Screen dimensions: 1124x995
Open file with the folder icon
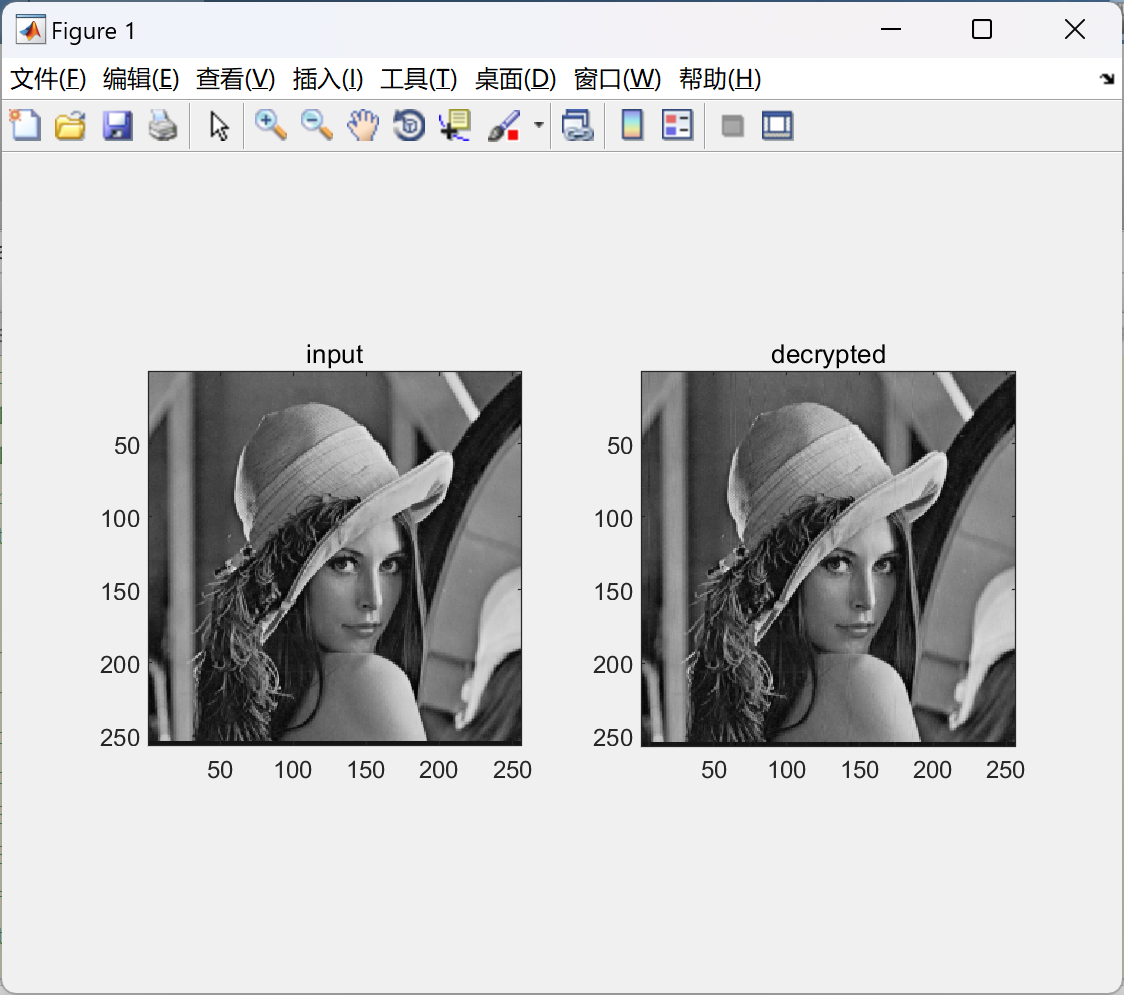[x=70, y=125]
